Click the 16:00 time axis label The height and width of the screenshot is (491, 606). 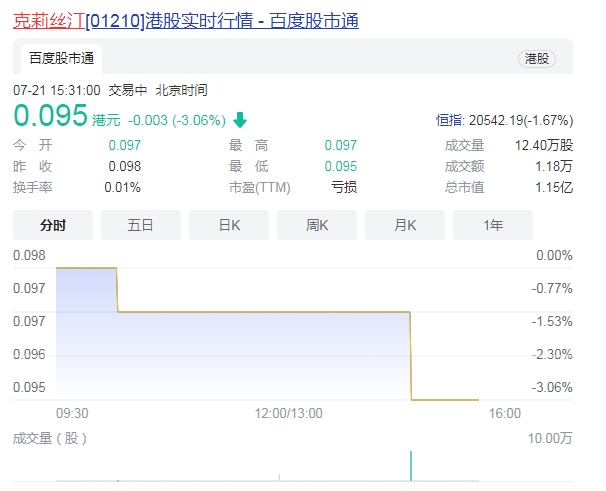pos(505,413)
